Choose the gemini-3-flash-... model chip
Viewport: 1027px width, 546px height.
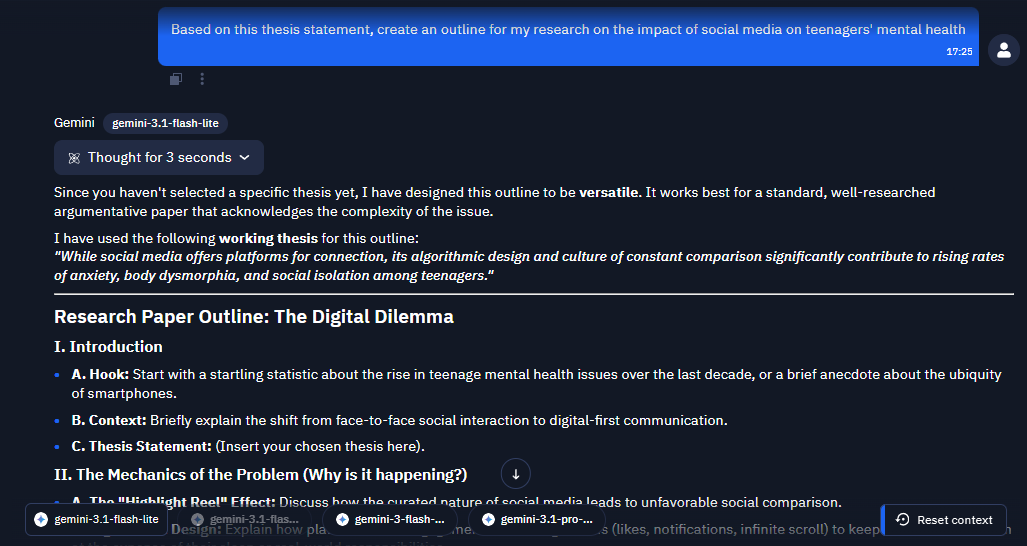[390, 520]
